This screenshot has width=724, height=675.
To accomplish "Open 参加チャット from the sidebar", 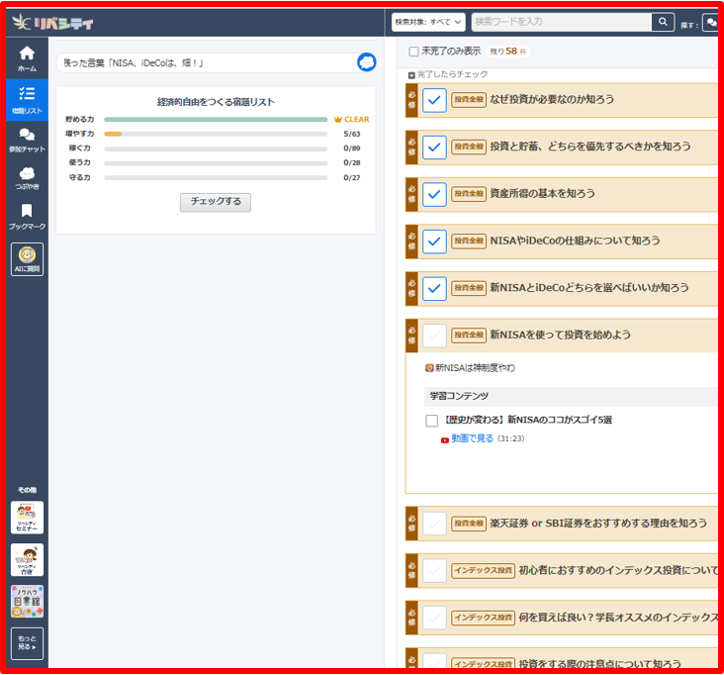I will point(27,140).
